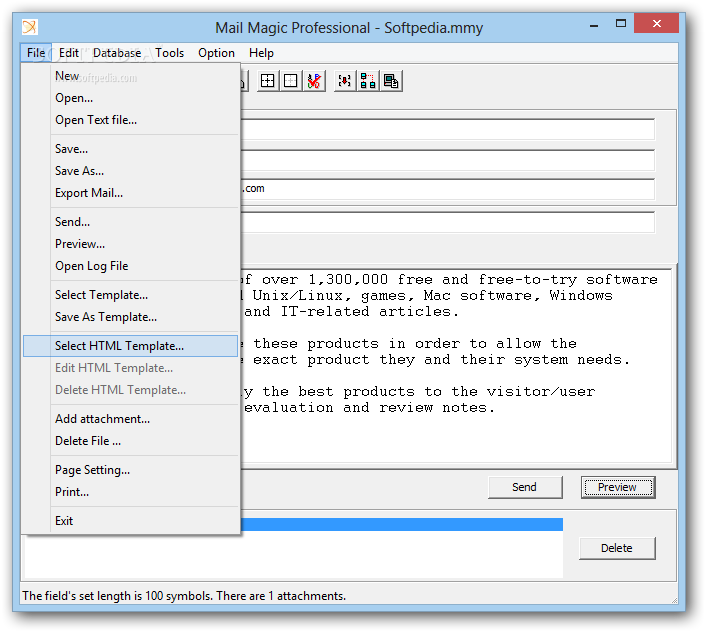Choose New from the File menu

[x=131, y=76]
